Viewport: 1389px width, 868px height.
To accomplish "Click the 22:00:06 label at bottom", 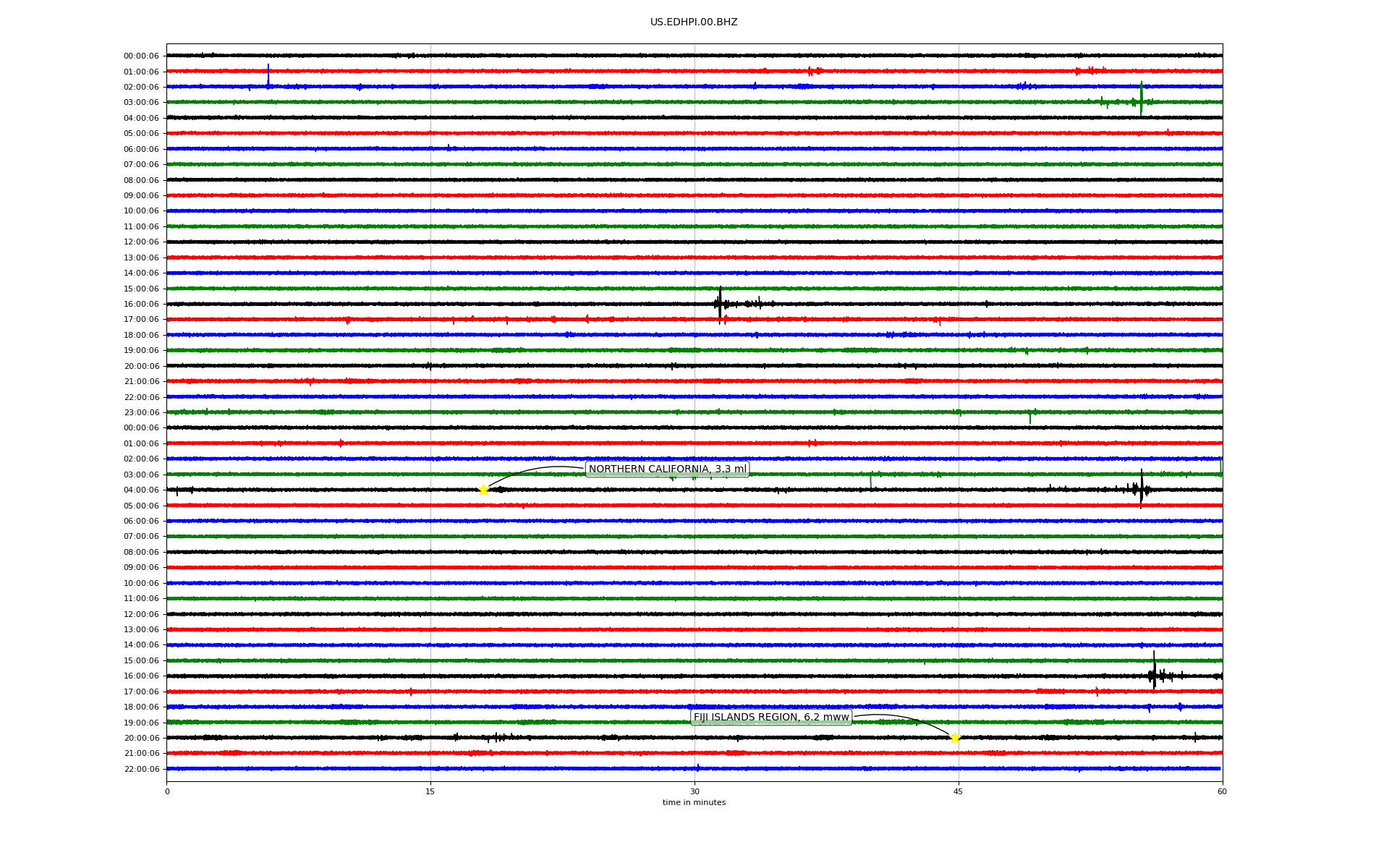I will coord(141,770).
